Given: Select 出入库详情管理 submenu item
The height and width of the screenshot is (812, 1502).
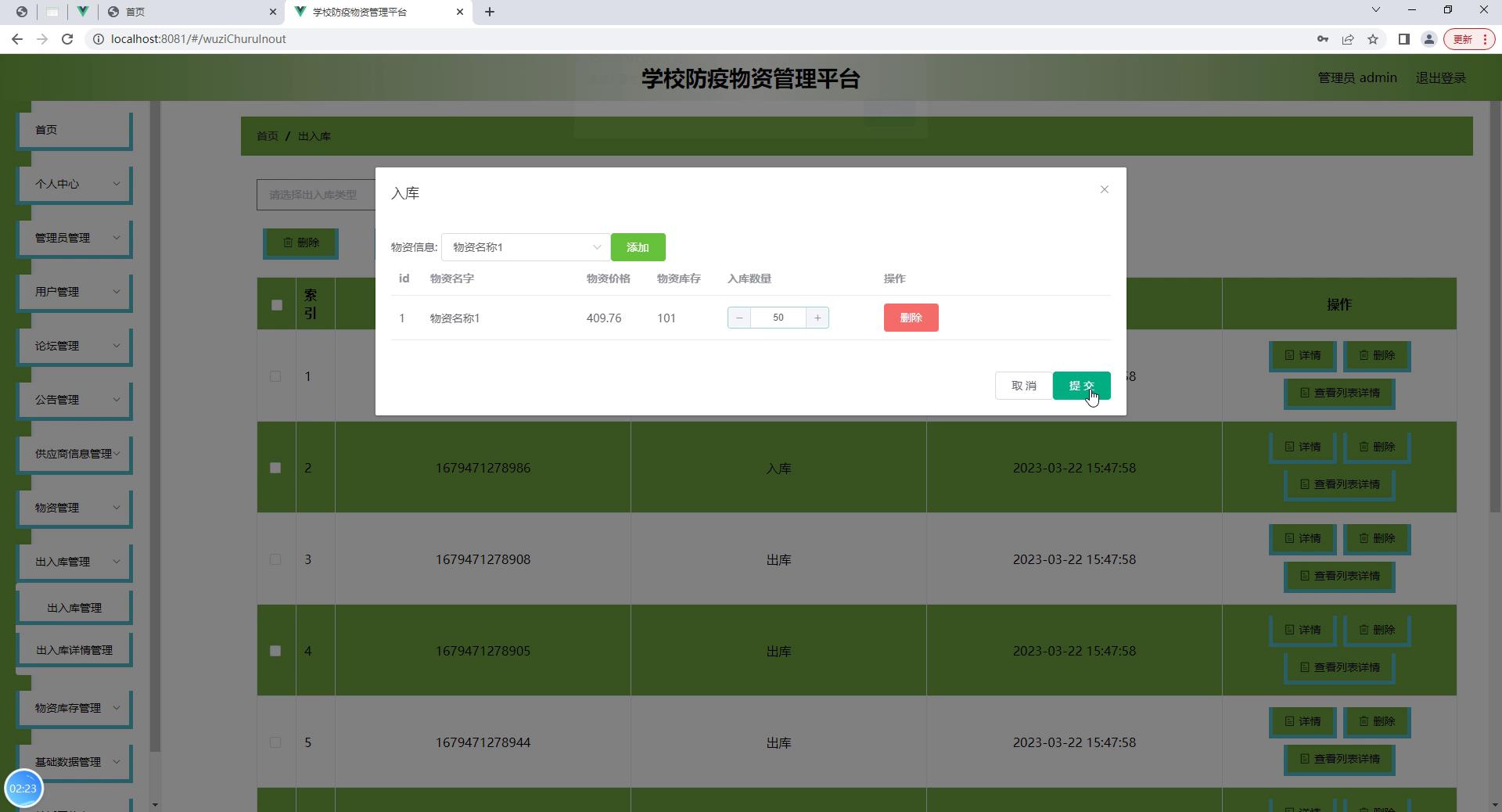Looking at the screenshot, I should [x=74, y=650].
